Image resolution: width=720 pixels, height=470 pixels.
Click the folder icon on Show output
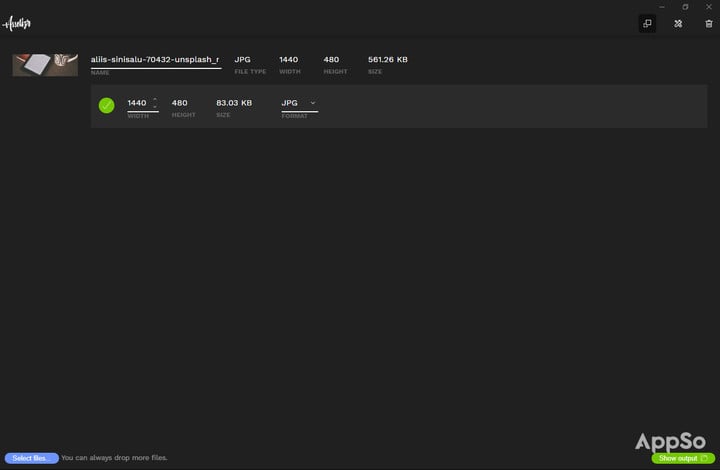704,458
